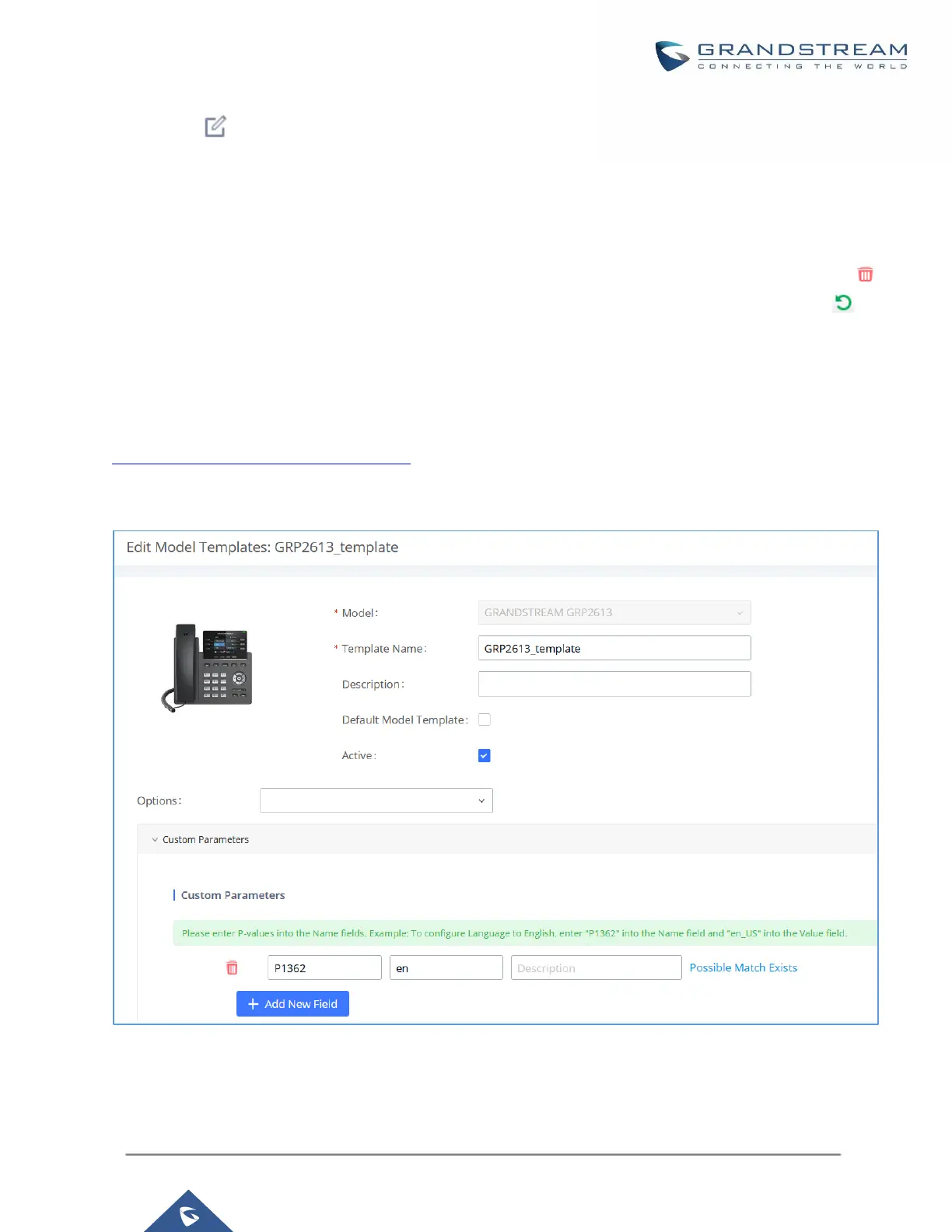
Task: Uncheck the Active checkbox
Action: (x=485, y=755)
